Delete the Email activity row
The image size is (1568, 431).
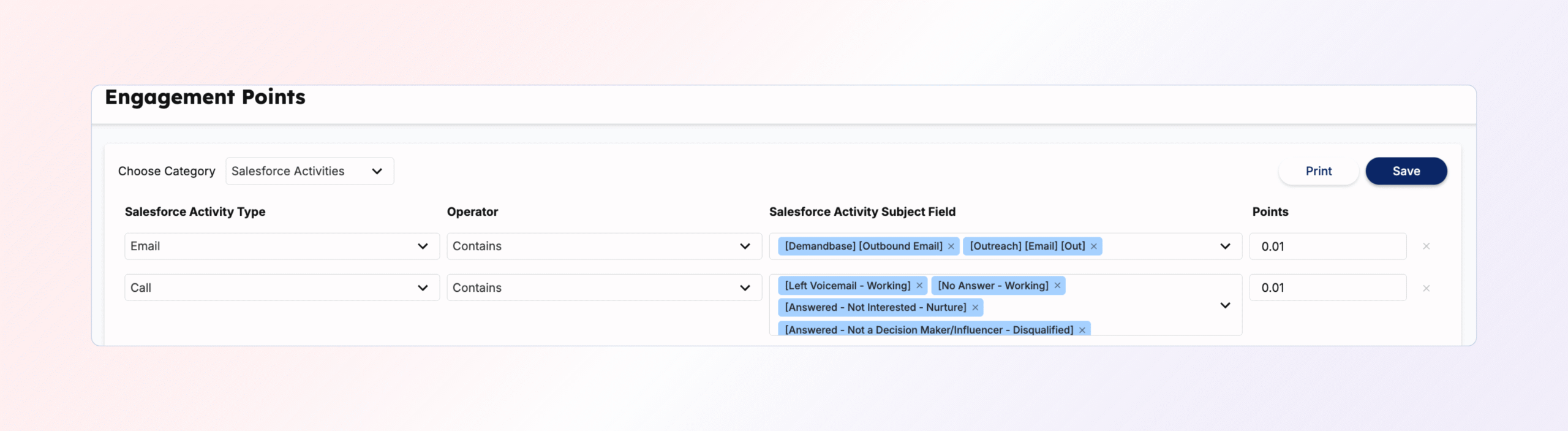pyautogui.click(x=1426, y=246)
